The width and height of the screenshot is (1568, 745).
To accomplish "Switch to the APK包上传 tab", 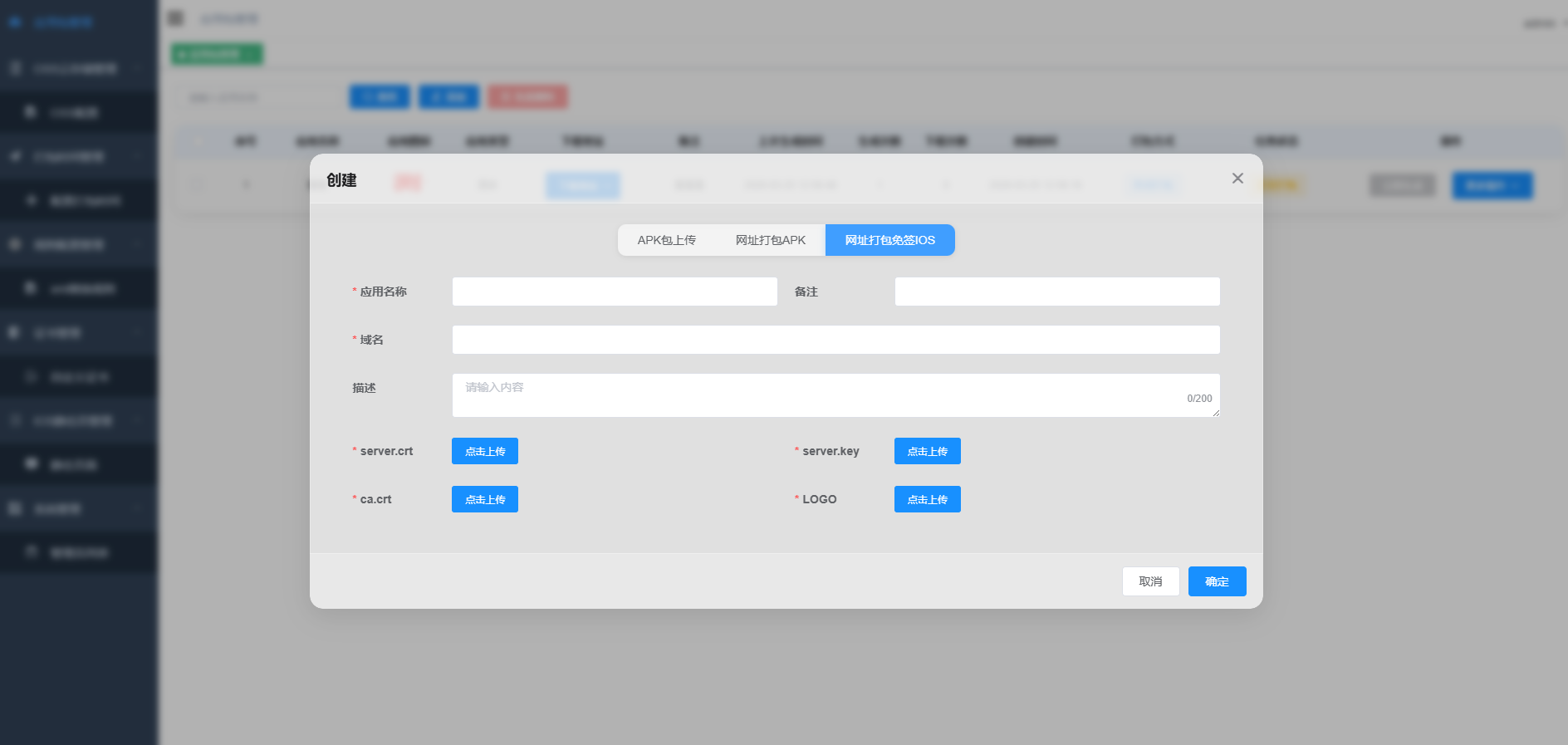I will (x=667, y=240).
